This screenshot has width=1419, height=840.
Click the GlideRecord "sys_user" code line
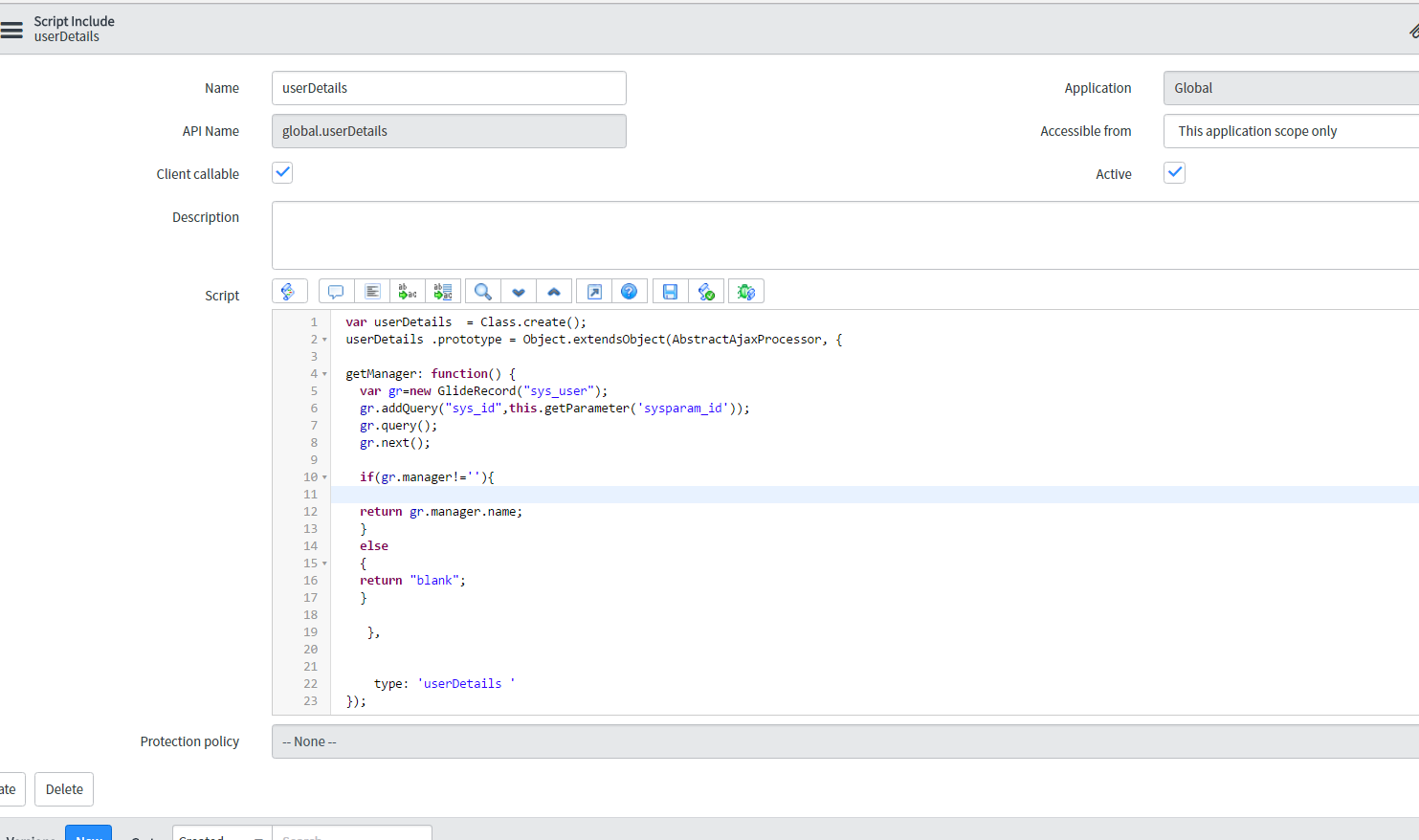[x=483, y=391]
